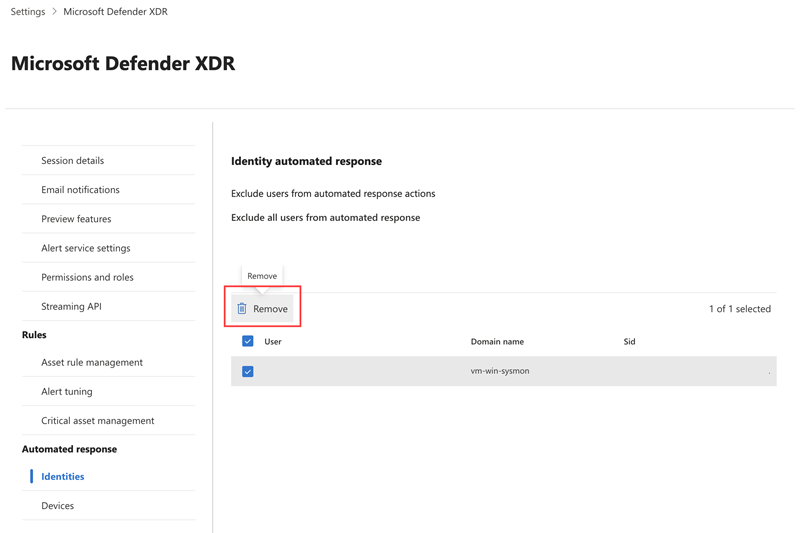Open Alert tuning rules
The height and width of the screenshot is (533, 800).
[67, 391]
